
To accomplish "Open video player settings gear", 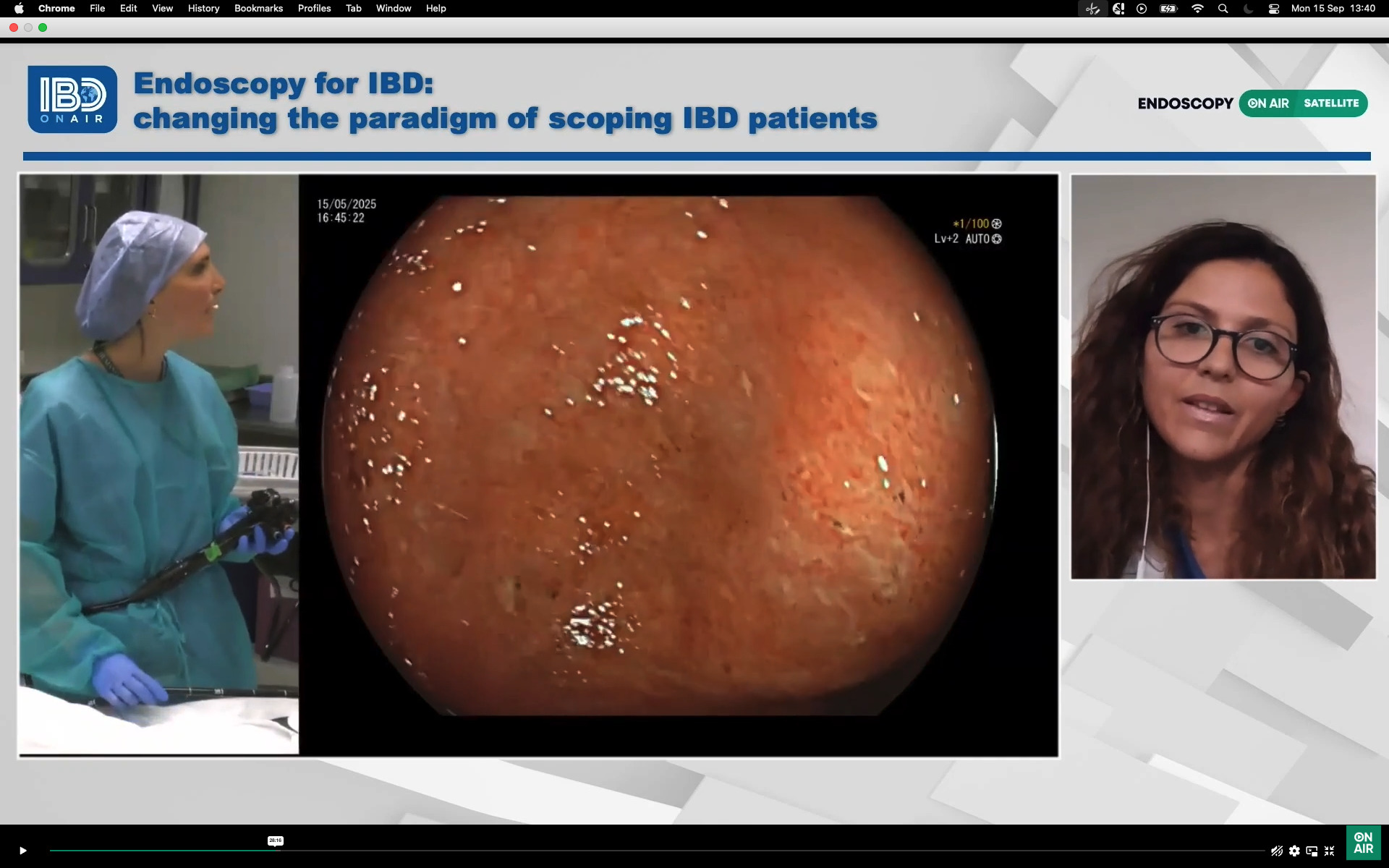I will (x=1294, y=851).
